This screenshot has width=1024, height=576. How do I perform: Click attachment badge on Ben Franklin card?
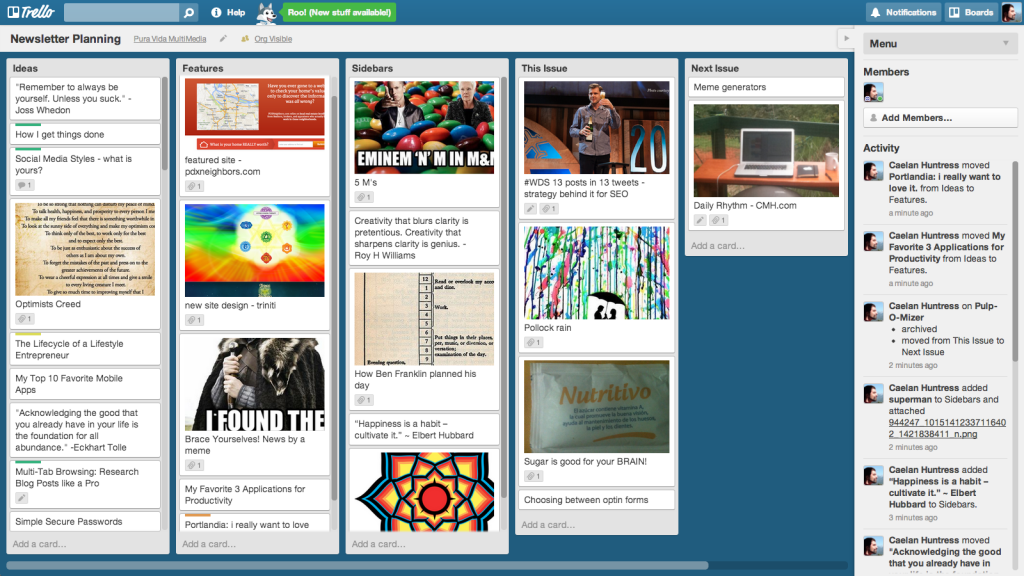click(x=364, y=400)
